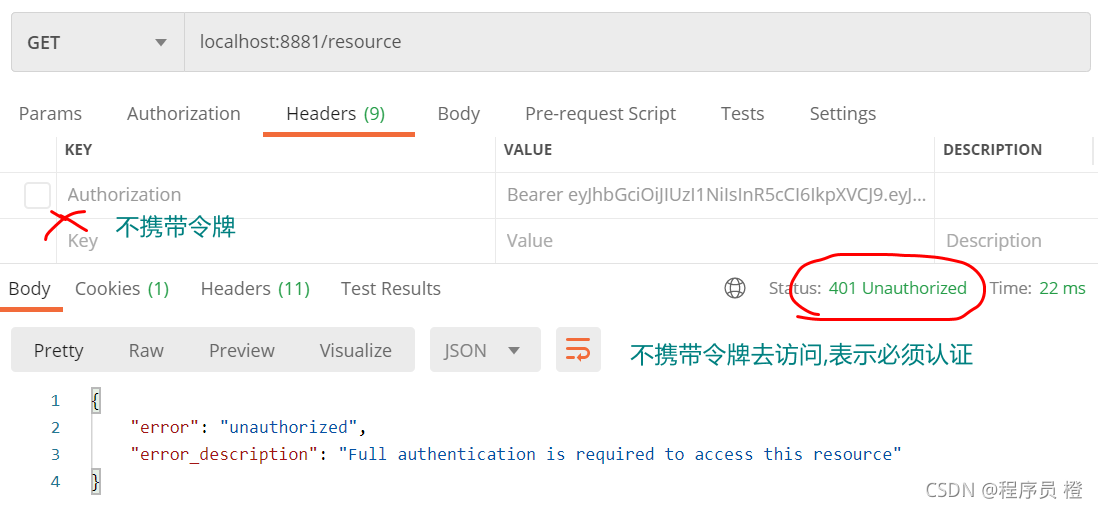Switch to the Tests tab
The width and height of the screenshot is (1098, 509).
point(742,113)
